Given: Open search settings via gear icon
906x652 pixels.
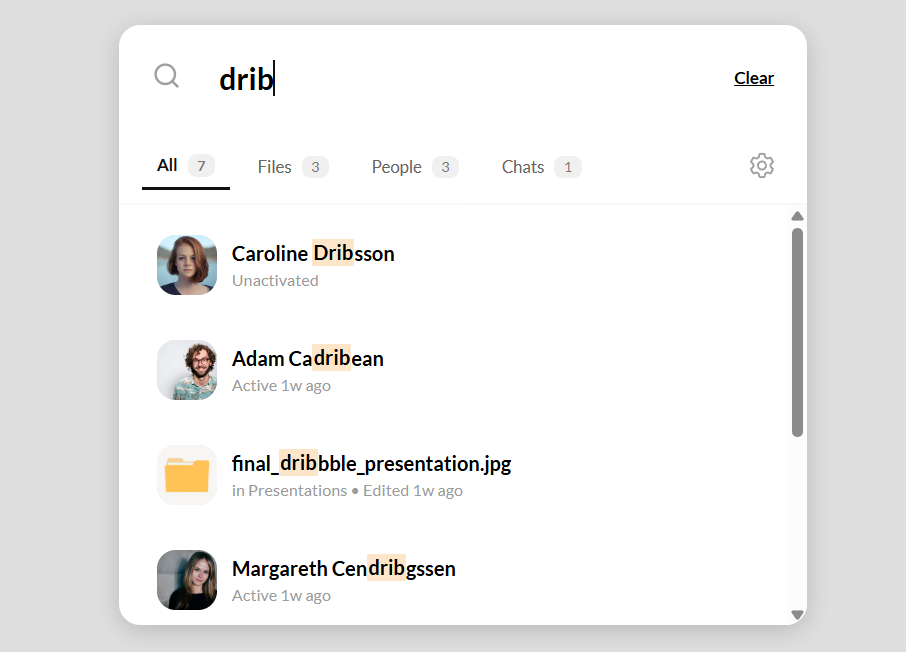Looking at the screenshot, I should [x=761, y=166].
